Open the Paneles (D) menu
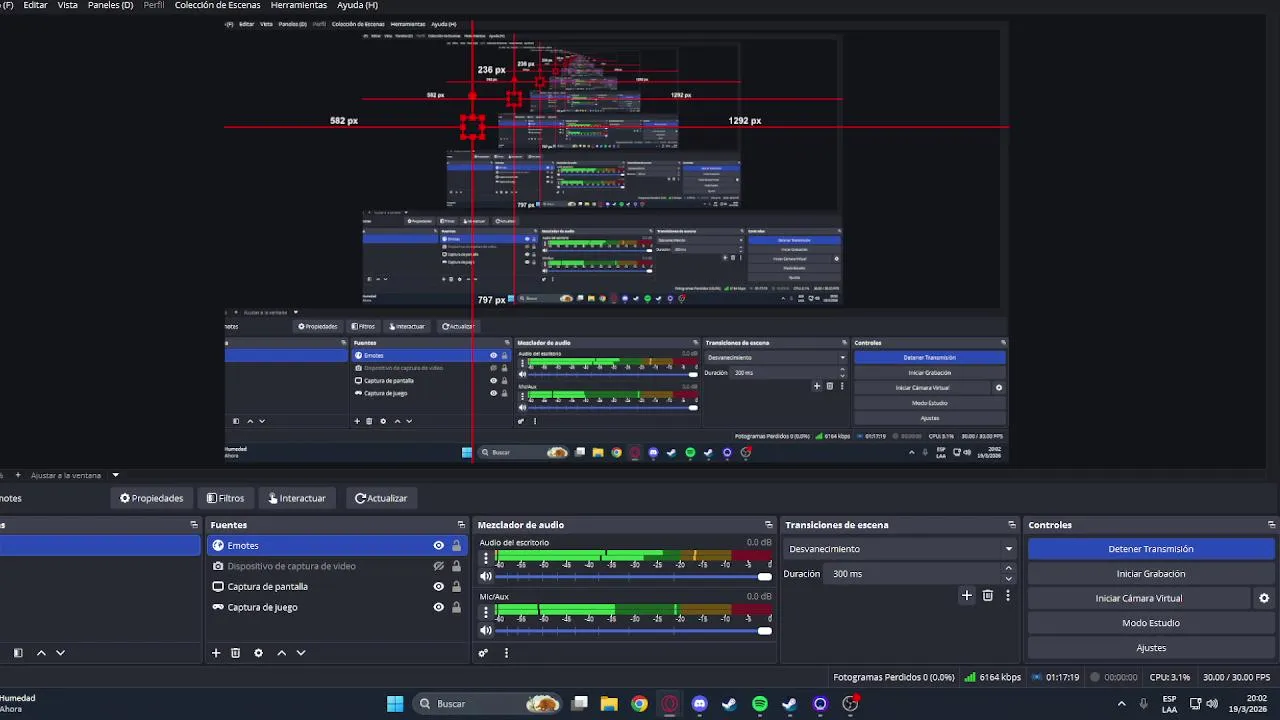Image resolution: width=1280 pixels, height=720 pixels. (110, 5)
